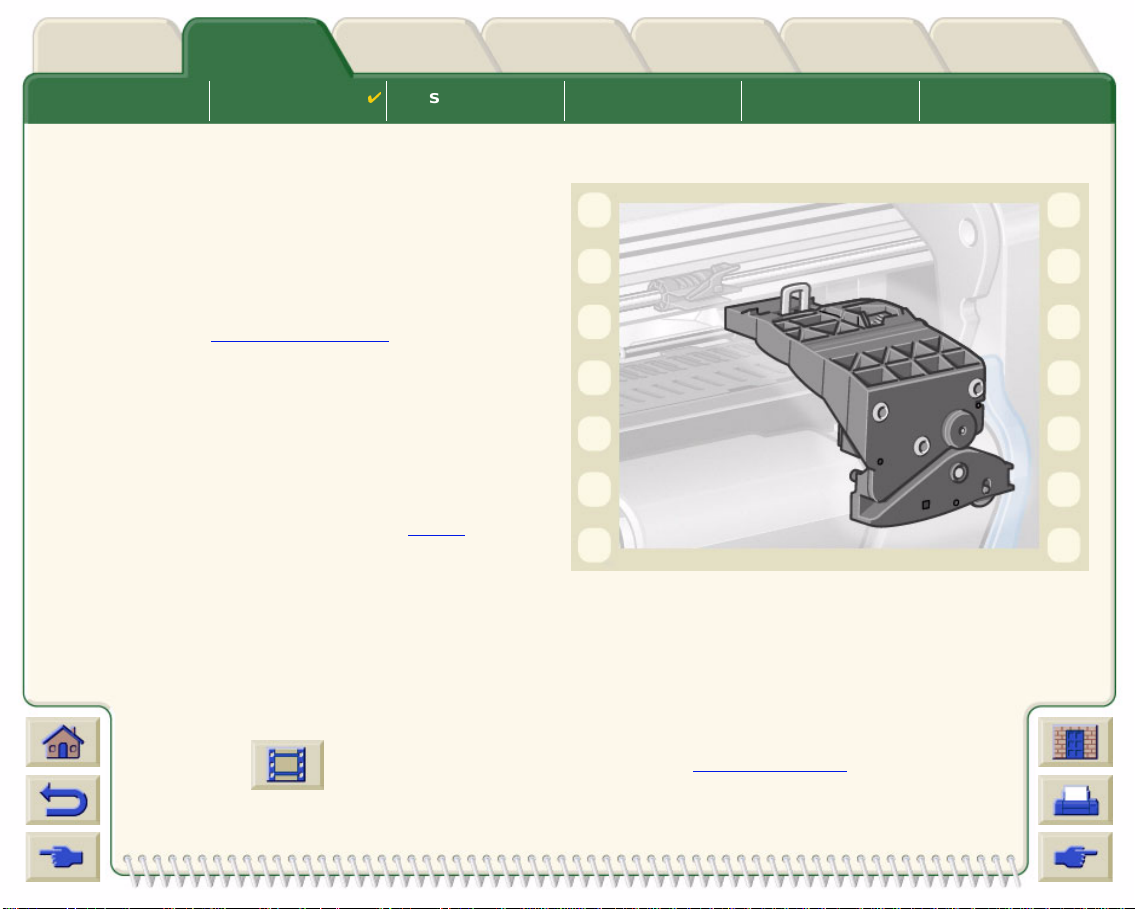This screenshot has height=909, width=1135.
Task: Select the section labeled with letter S
Action: click(x=476, y=101)
